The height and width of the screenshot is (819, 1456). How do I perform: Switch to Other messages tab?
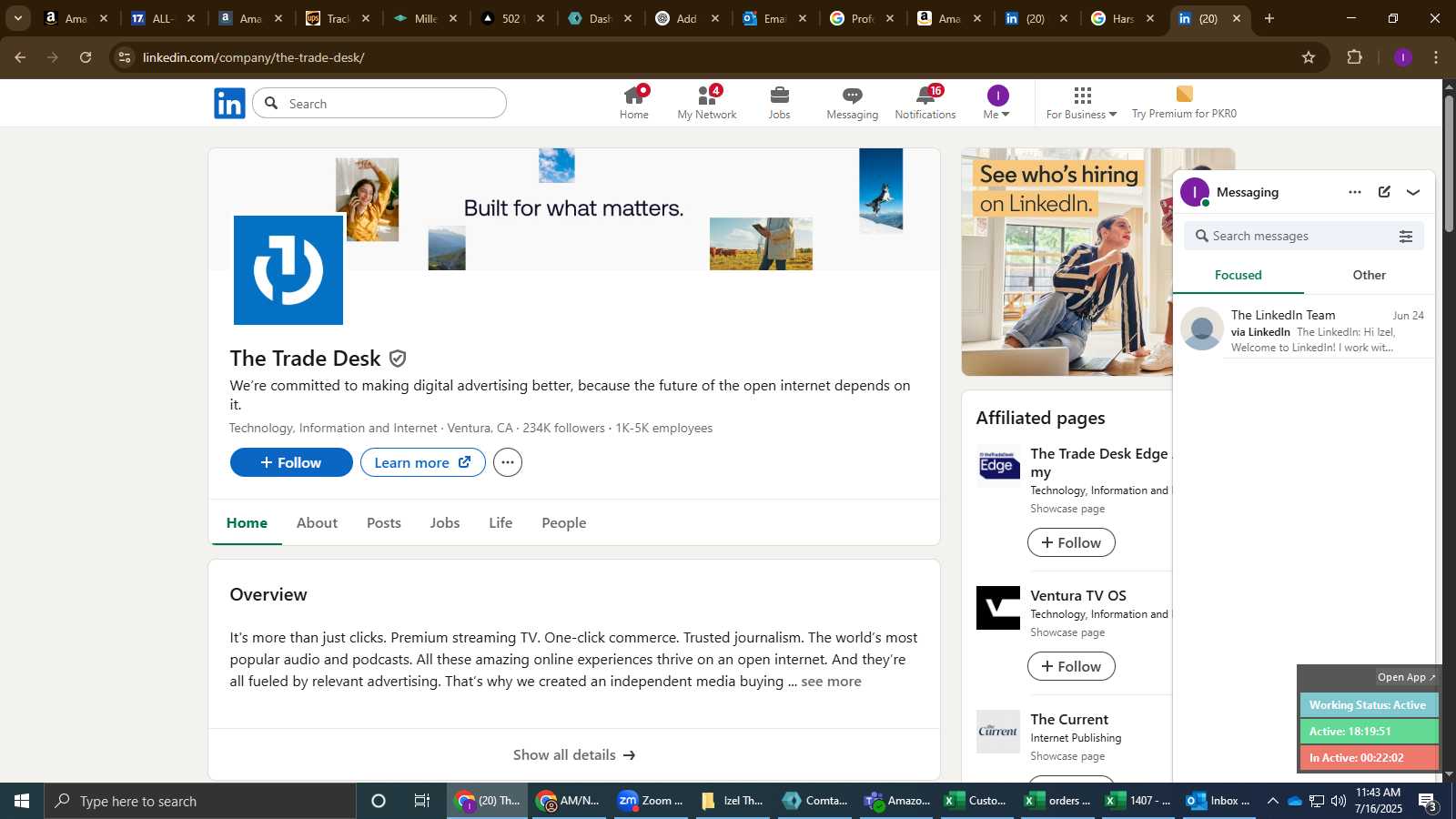coord(1369,275)
